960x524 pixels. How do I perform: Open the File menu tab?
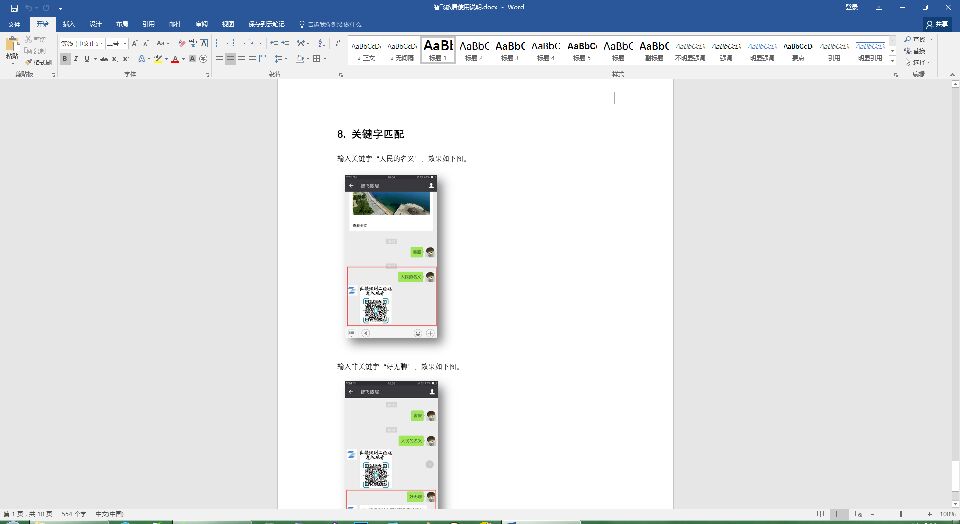pos(14,23)
